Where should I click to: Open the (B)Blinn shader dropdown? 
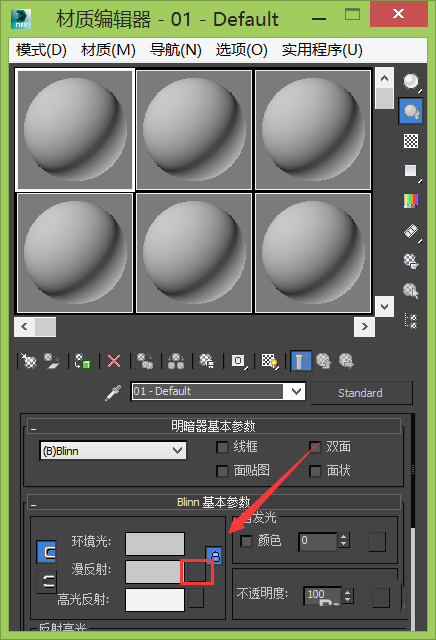tap(113, 451)
